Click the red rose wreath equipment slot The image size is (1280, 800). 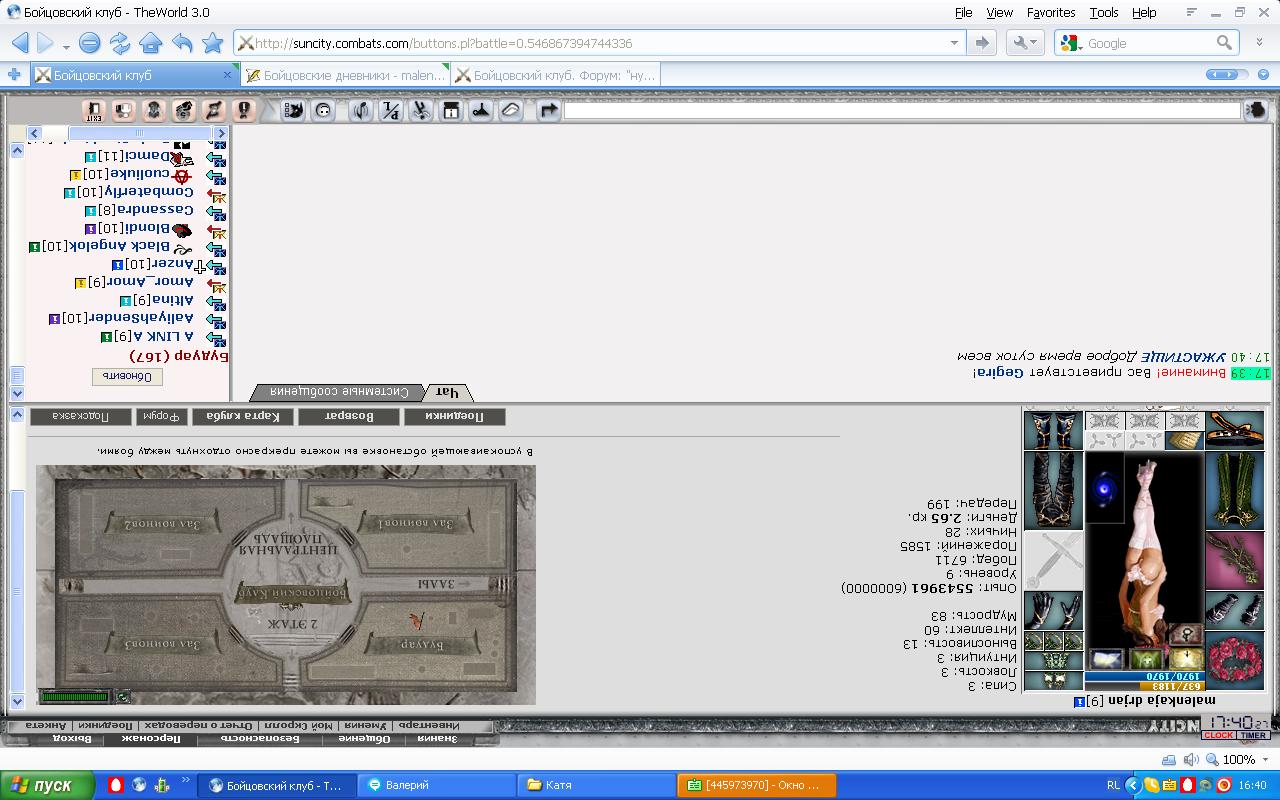1234,660
